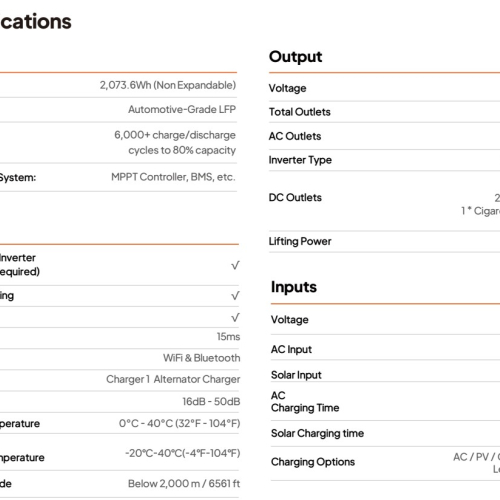
Task: Click the 'WiFi & Bluetooth' value
Action: click(x=201, y=358)
